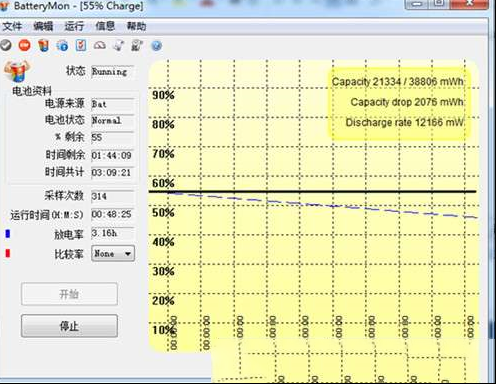Click the 40% axis label
The image size is (496, 384).
163,242
